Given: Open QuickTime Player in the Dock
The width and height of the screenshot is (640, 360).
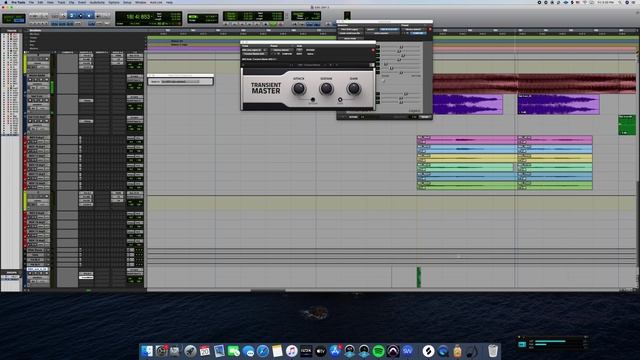Looking at the screenshot, I should [x=443, y=351].
